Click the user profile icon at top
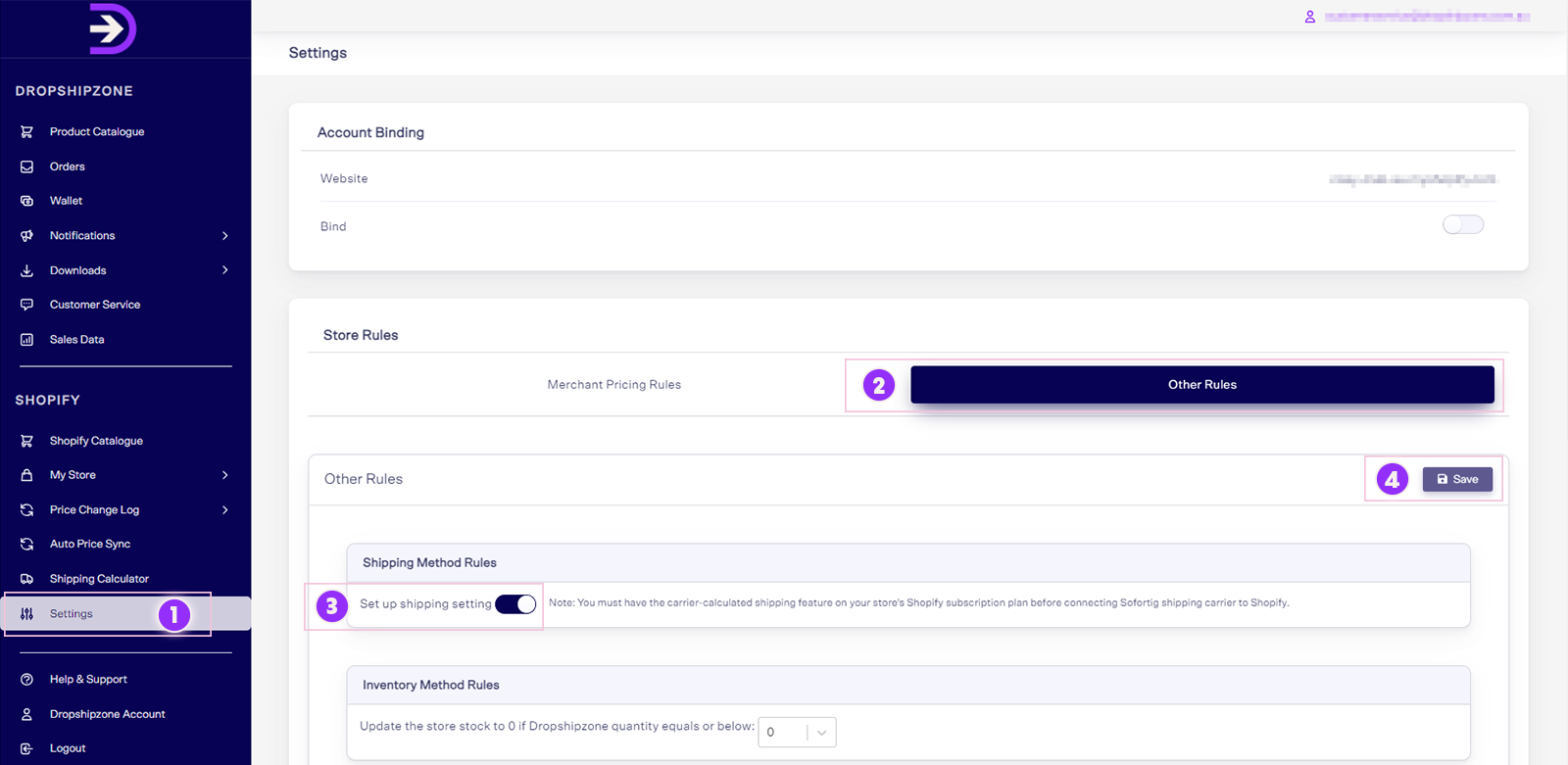1568x765 pixels. tap(1310, 17)
